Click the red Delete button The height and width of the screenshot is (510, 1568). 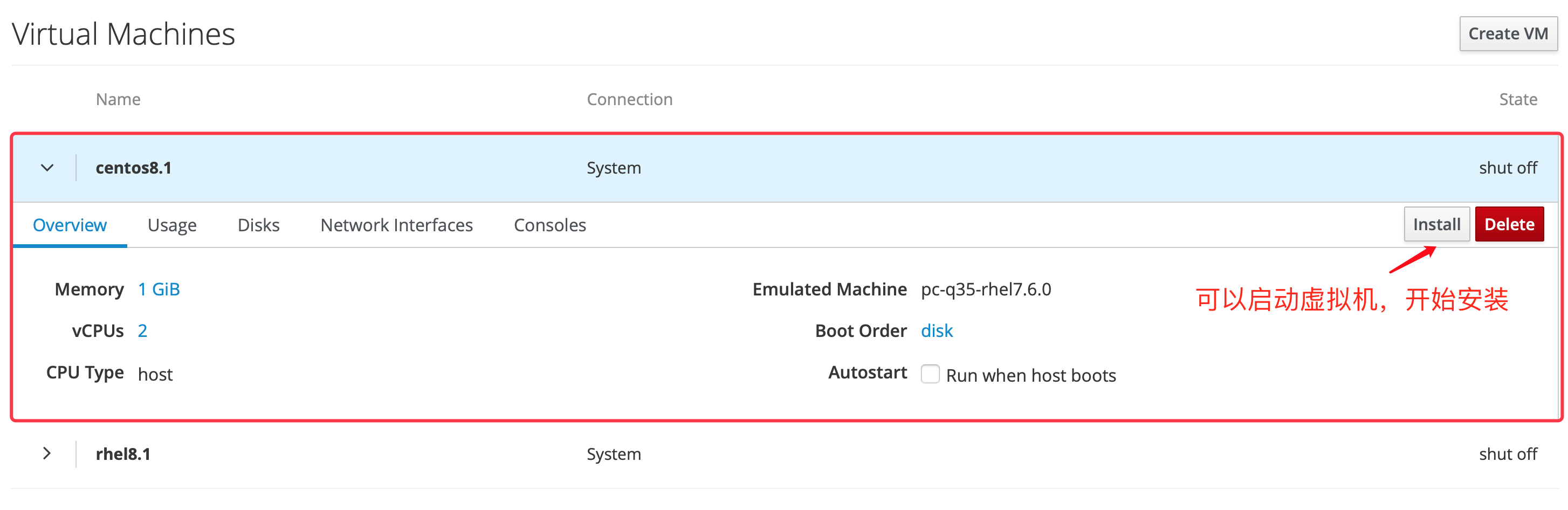click(1508, 225)
